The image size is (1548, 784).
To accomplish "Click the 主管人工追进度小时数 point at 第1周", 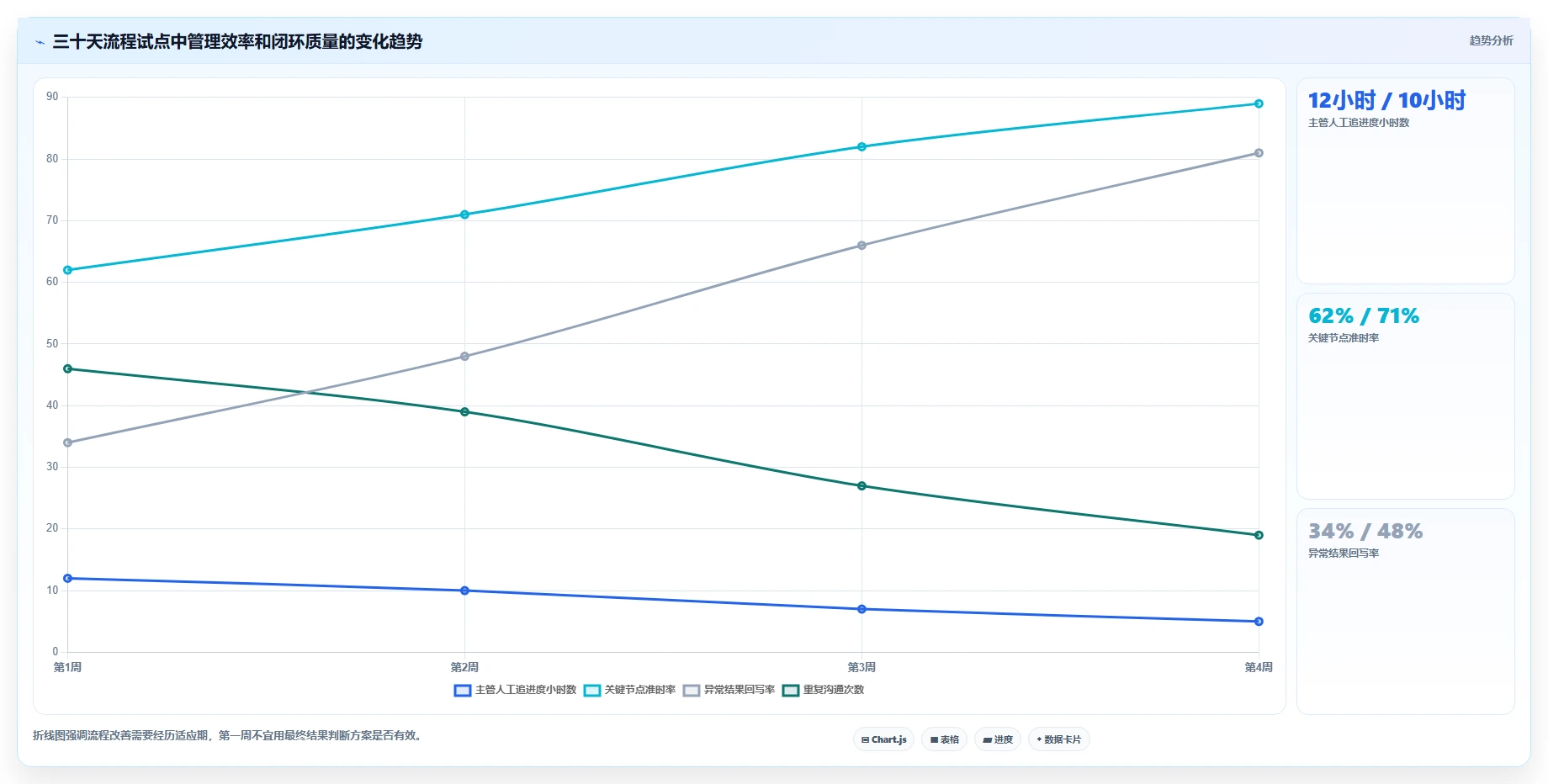I will [68, 579].
